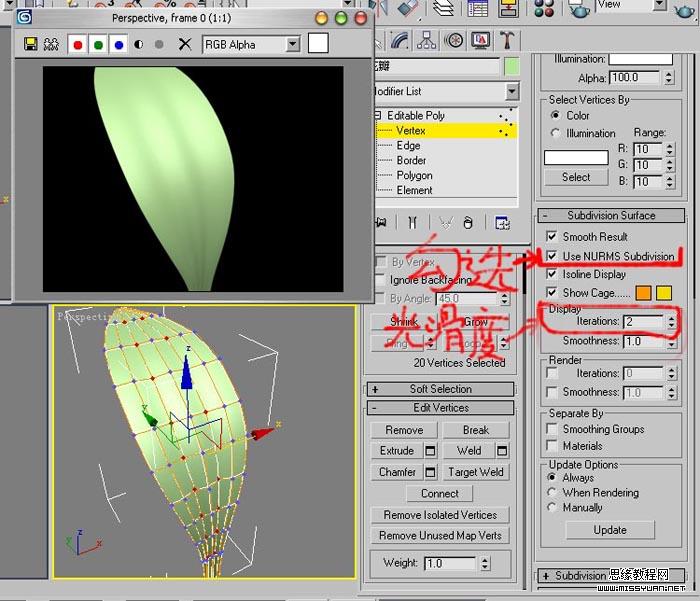Open Material Editor colored spheres icon
This screenshot has height=601, width=700.
tap(544, 8)
